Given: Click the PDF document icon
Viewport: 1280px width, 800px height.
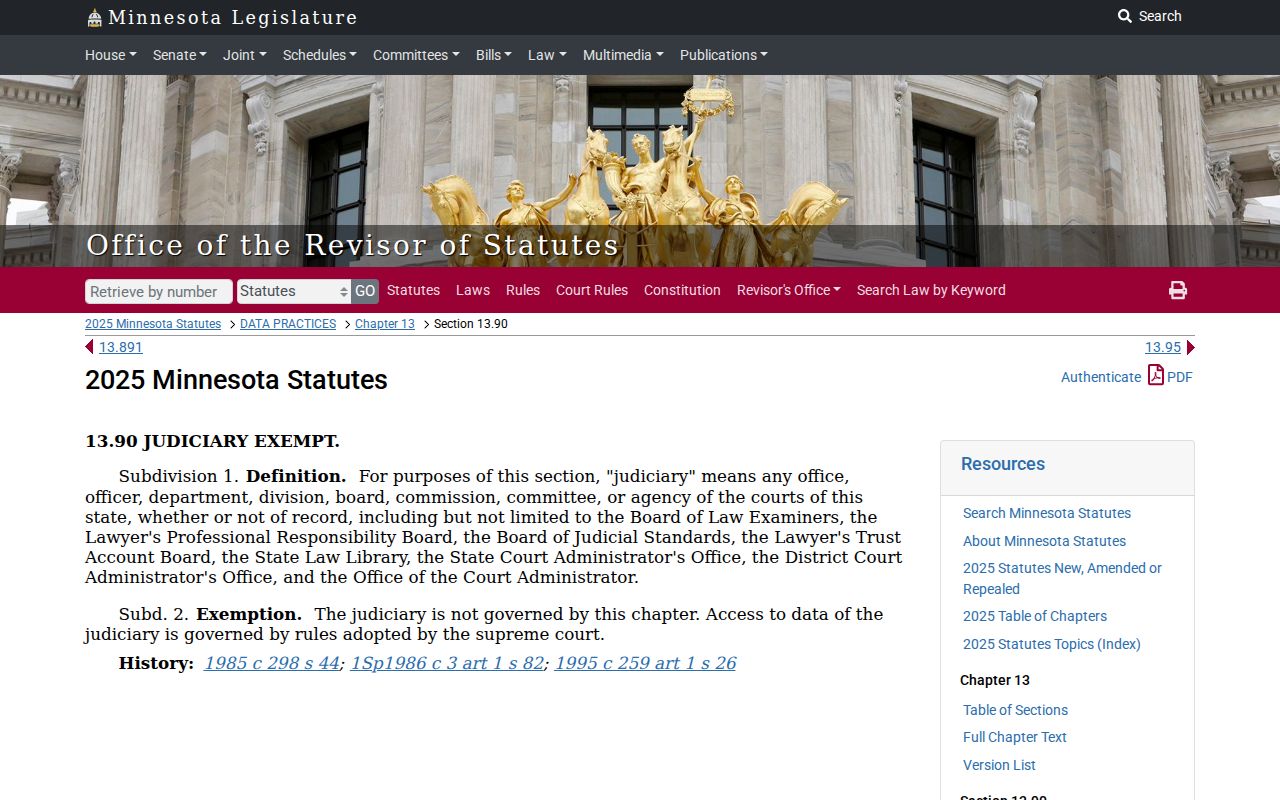Looking at the screenshot, I should tap(1156, 375).
